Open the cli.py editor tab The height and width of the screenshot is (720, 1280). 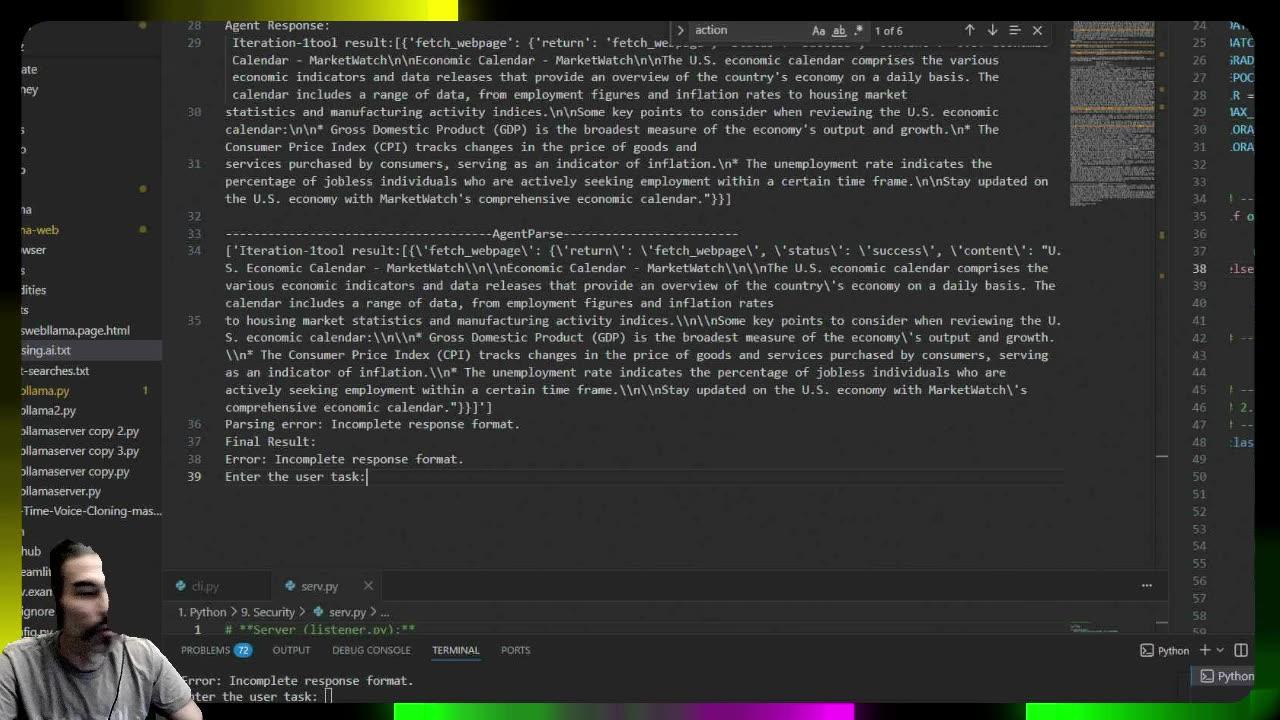205,586
